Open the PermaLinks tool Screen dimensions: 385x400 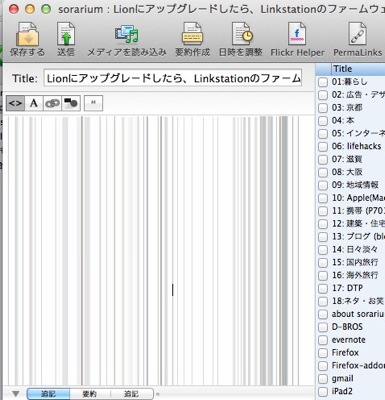point(357,34)
